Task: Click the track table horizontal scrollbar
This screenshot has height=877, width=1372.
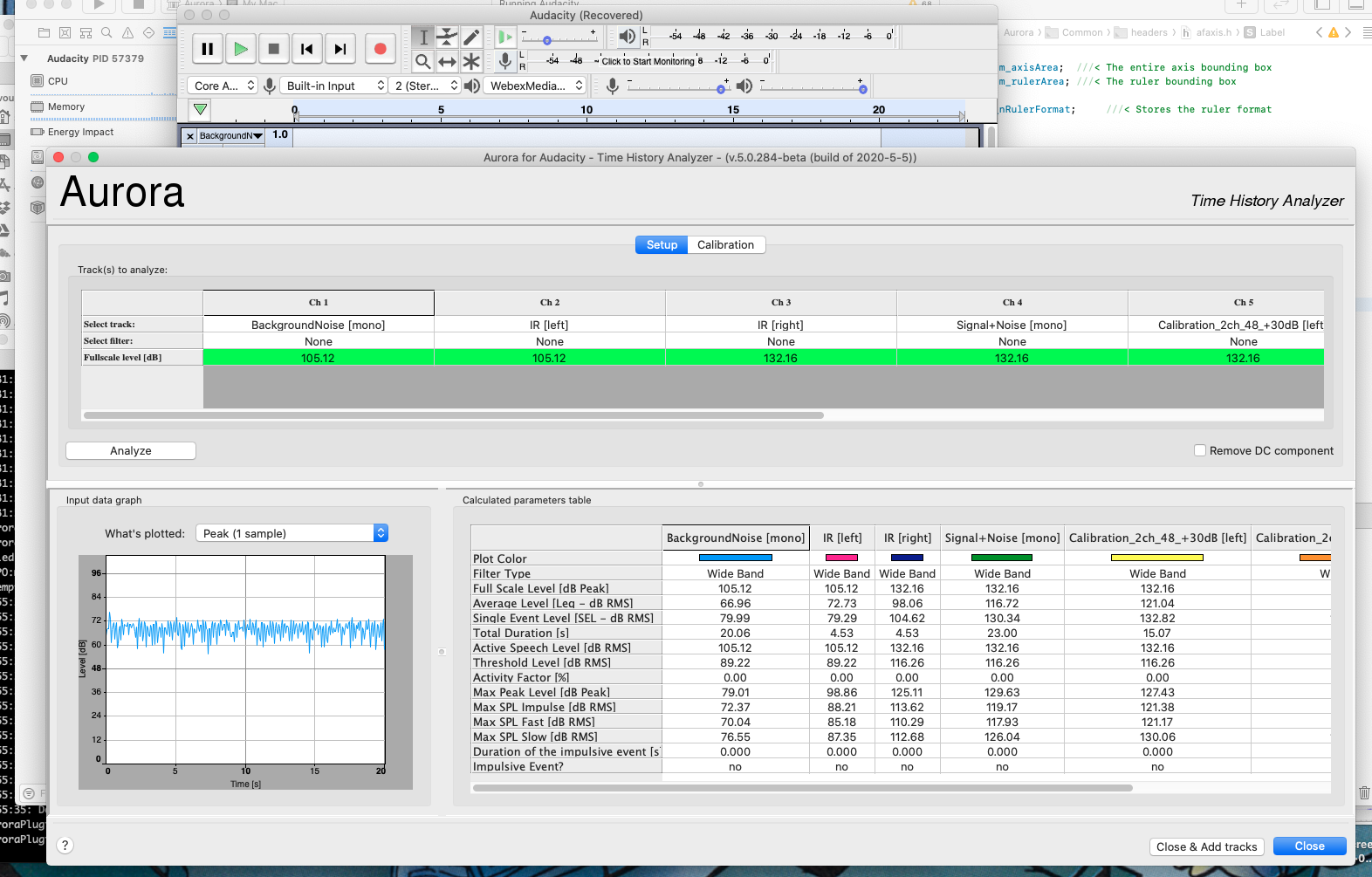Action: click(x=454, y=415)
